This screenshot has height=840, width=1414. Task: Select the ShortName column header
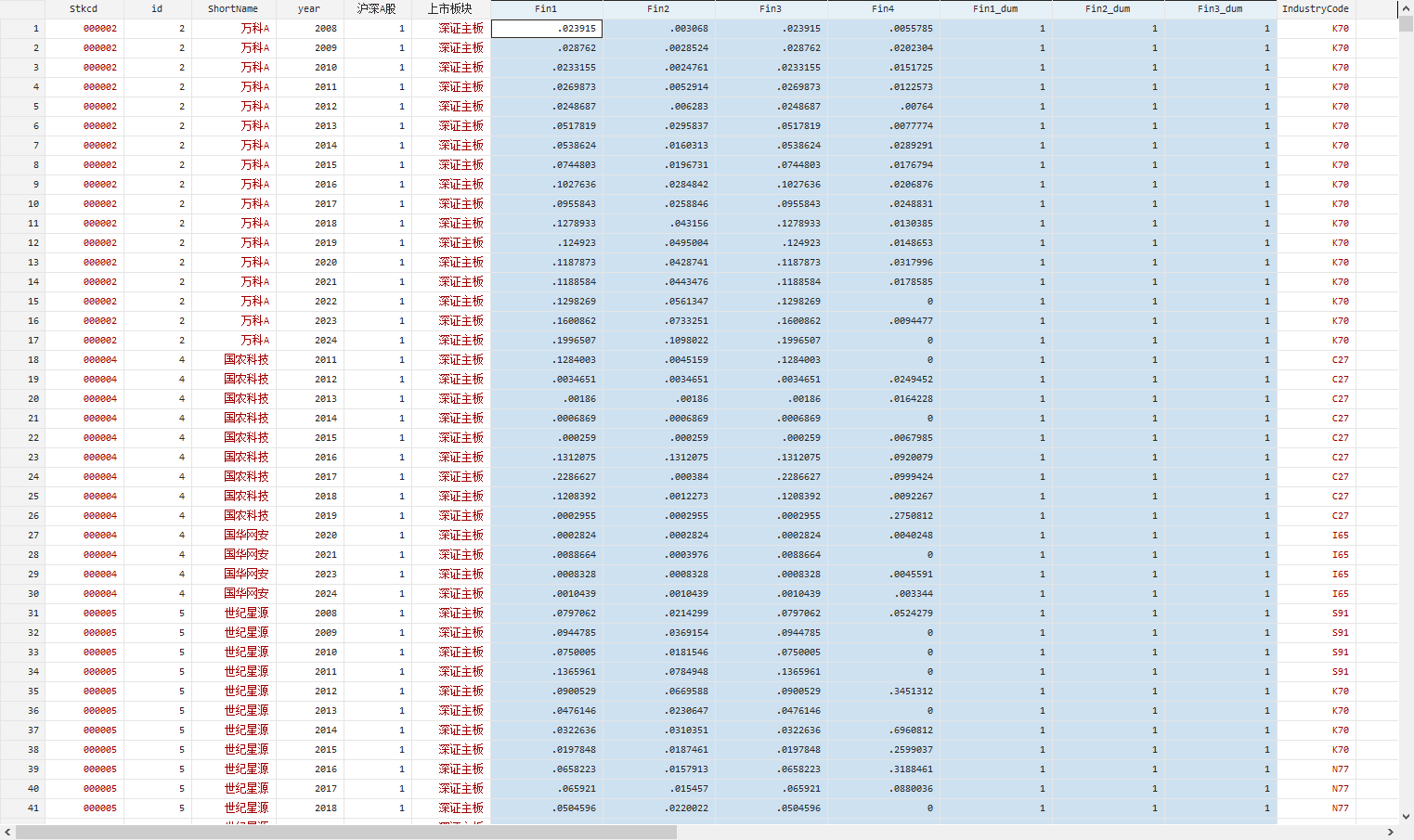click(233, 8)
